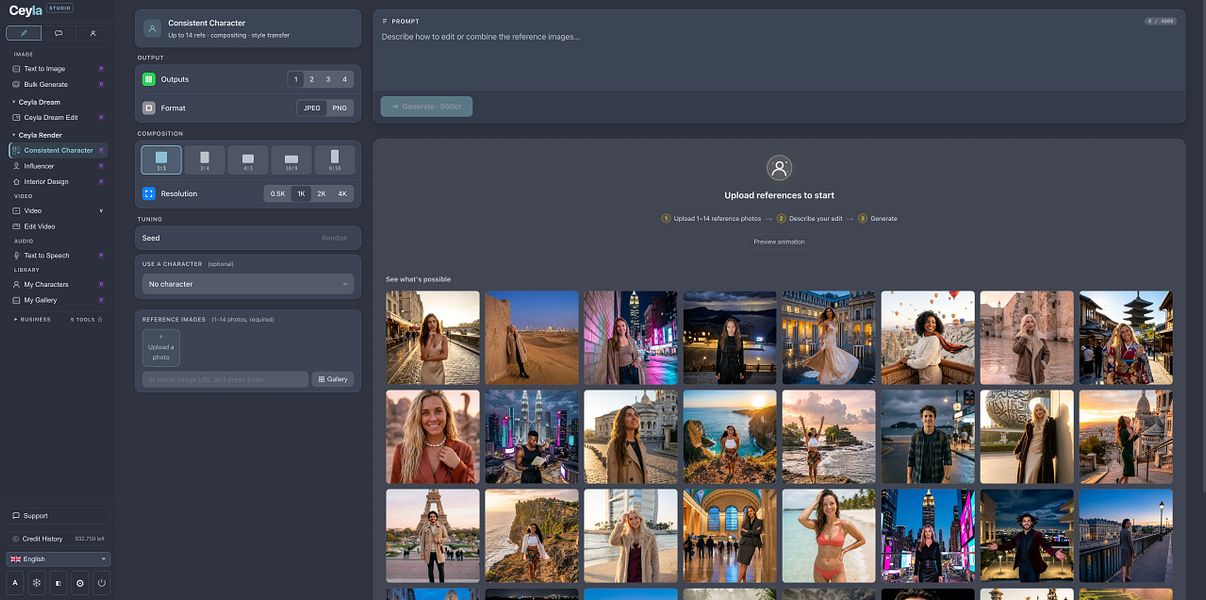Click the Consistent Character sidebar icon
The width and height of the screenshot is (1206, 600).
click(16, 150)
